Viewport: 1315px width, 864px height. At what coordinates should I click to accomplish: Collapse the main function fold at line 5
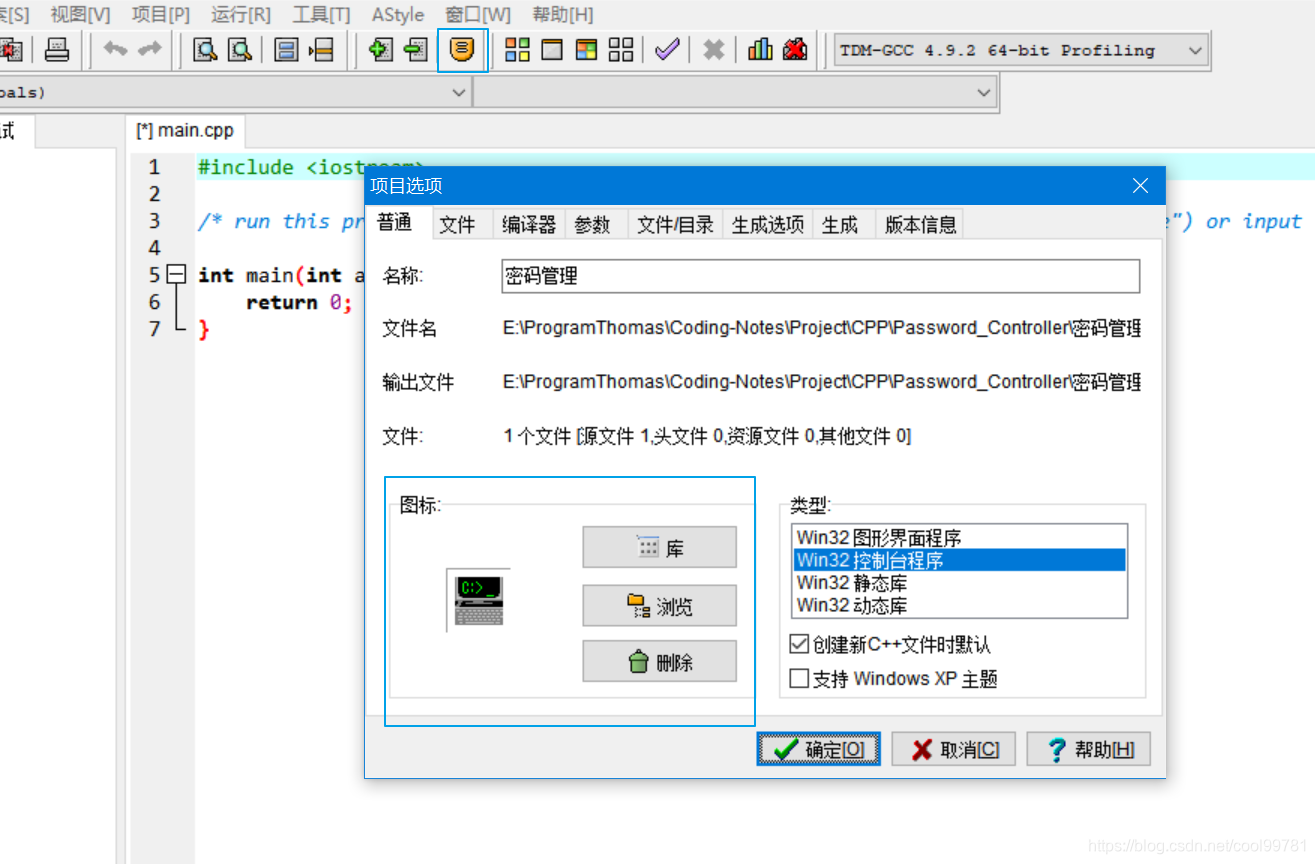click(x=178, y=275)
